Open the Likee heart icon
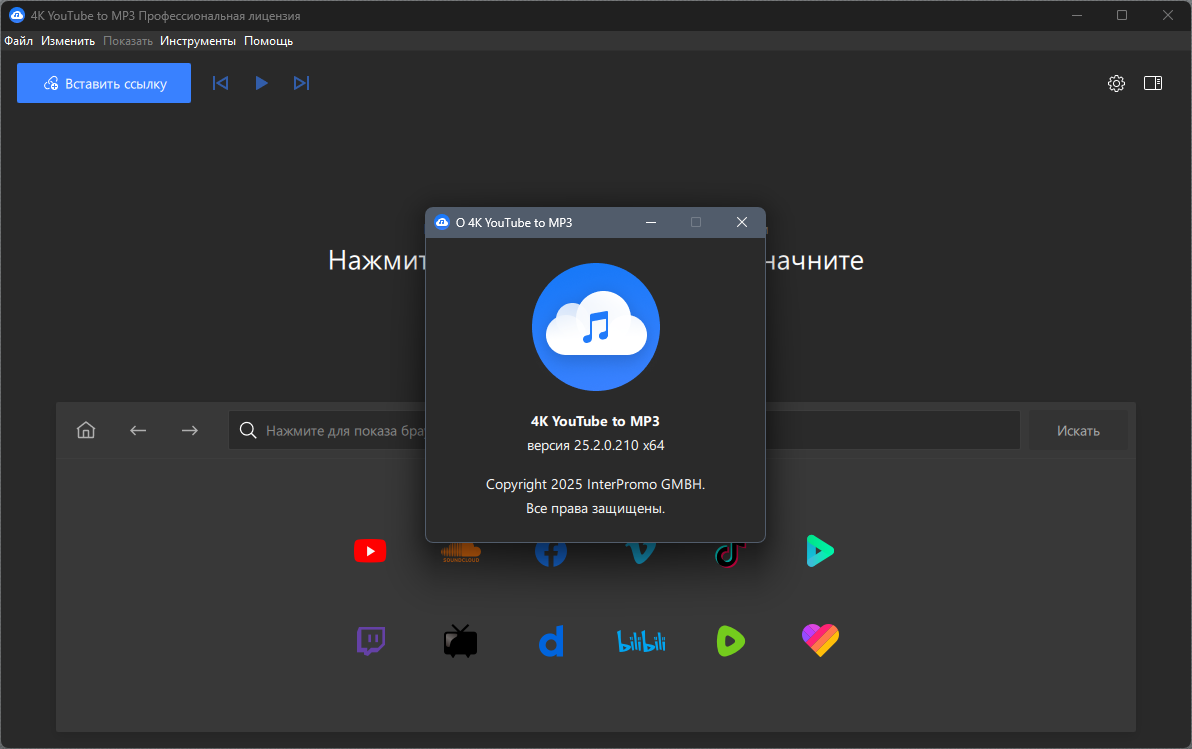This screenshot has width=1192, height=749. point(820,640)
